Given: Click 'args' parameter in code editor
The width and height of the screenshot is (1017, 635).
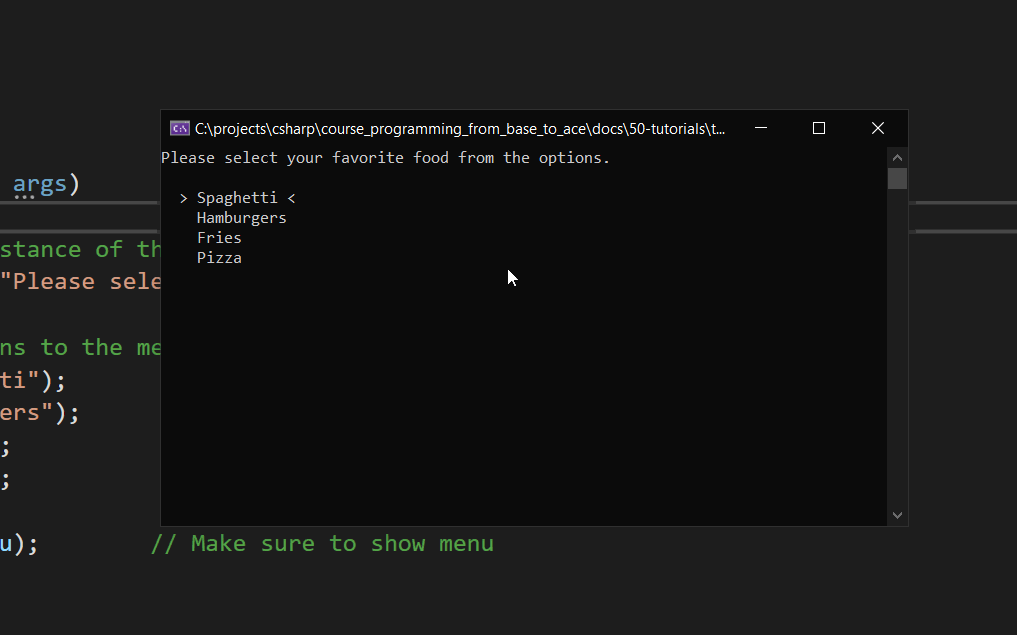Looking at the screenshot, I should 40,184.
